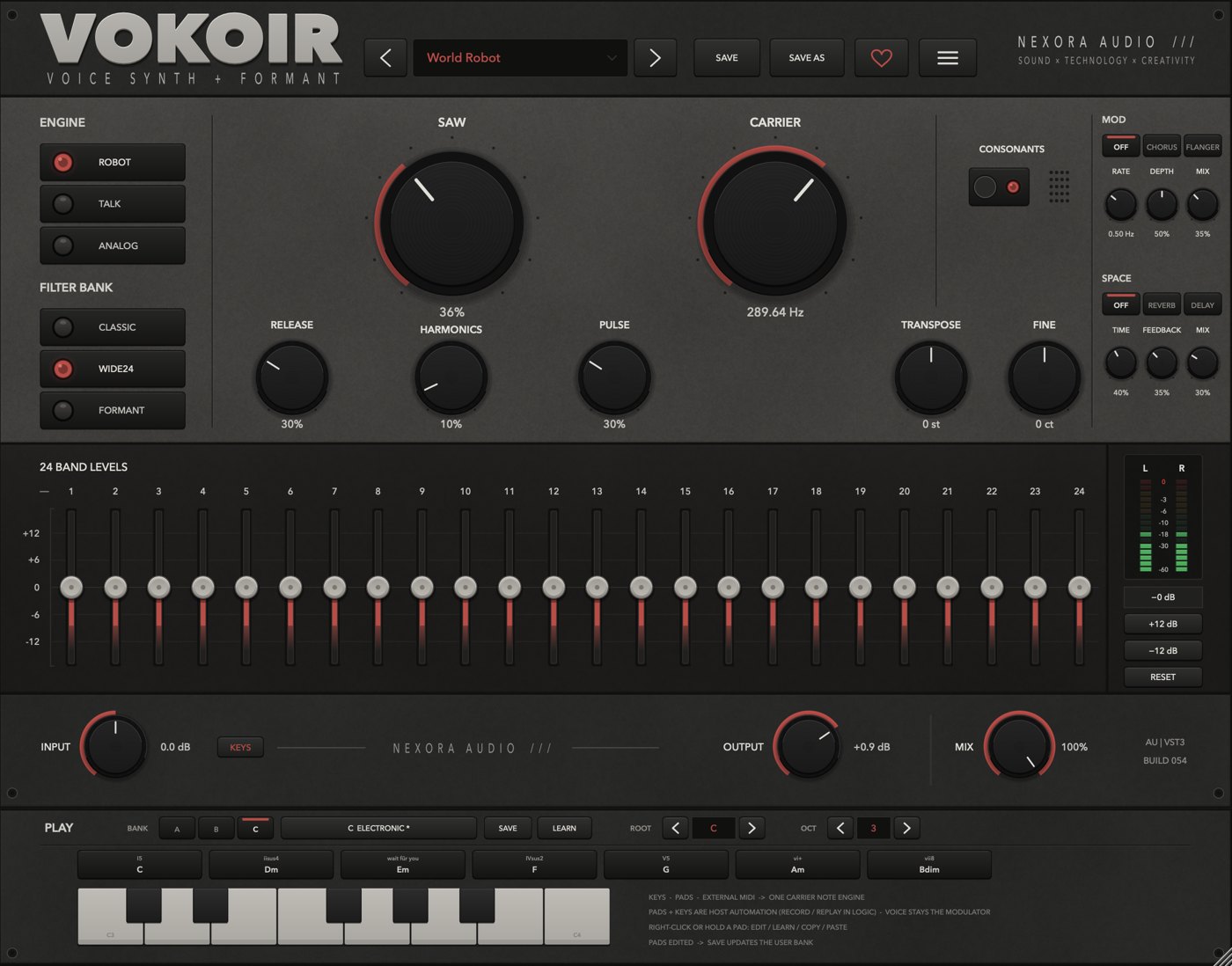Click the MOD DEPTH knob

point(1162,205)
